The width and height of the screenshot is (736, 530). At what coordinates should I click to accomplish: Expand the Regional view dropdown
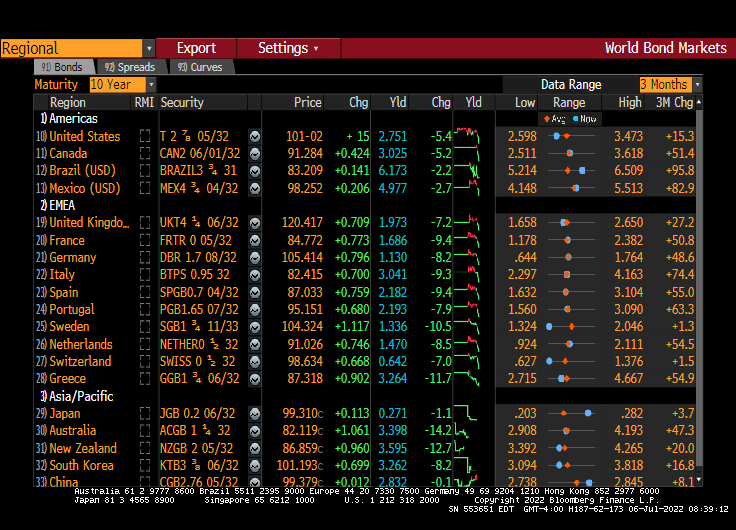tap(149, 48)
